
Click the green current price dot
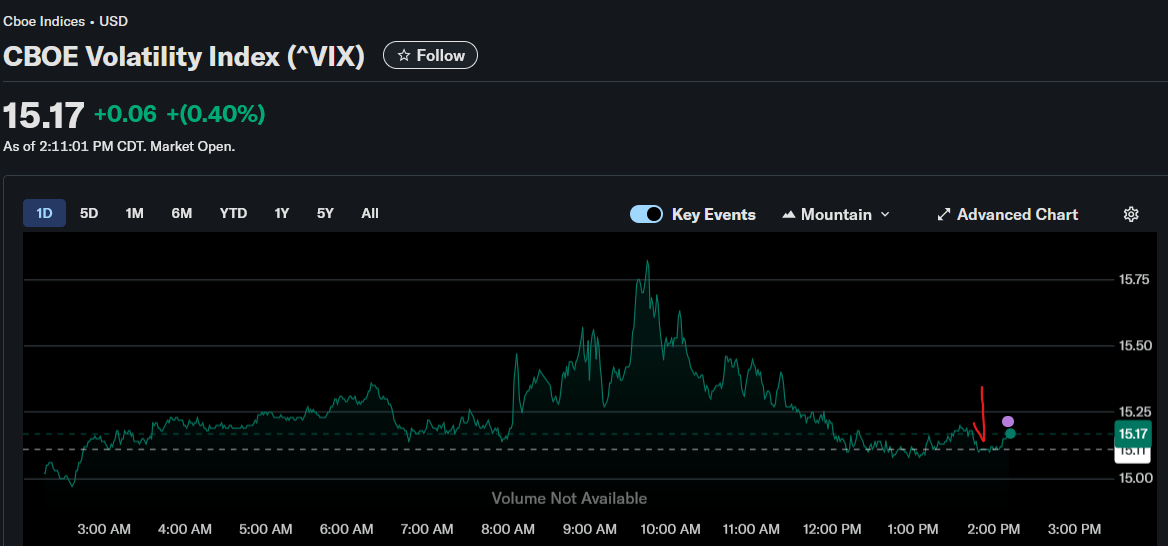tap(1010, 434)
